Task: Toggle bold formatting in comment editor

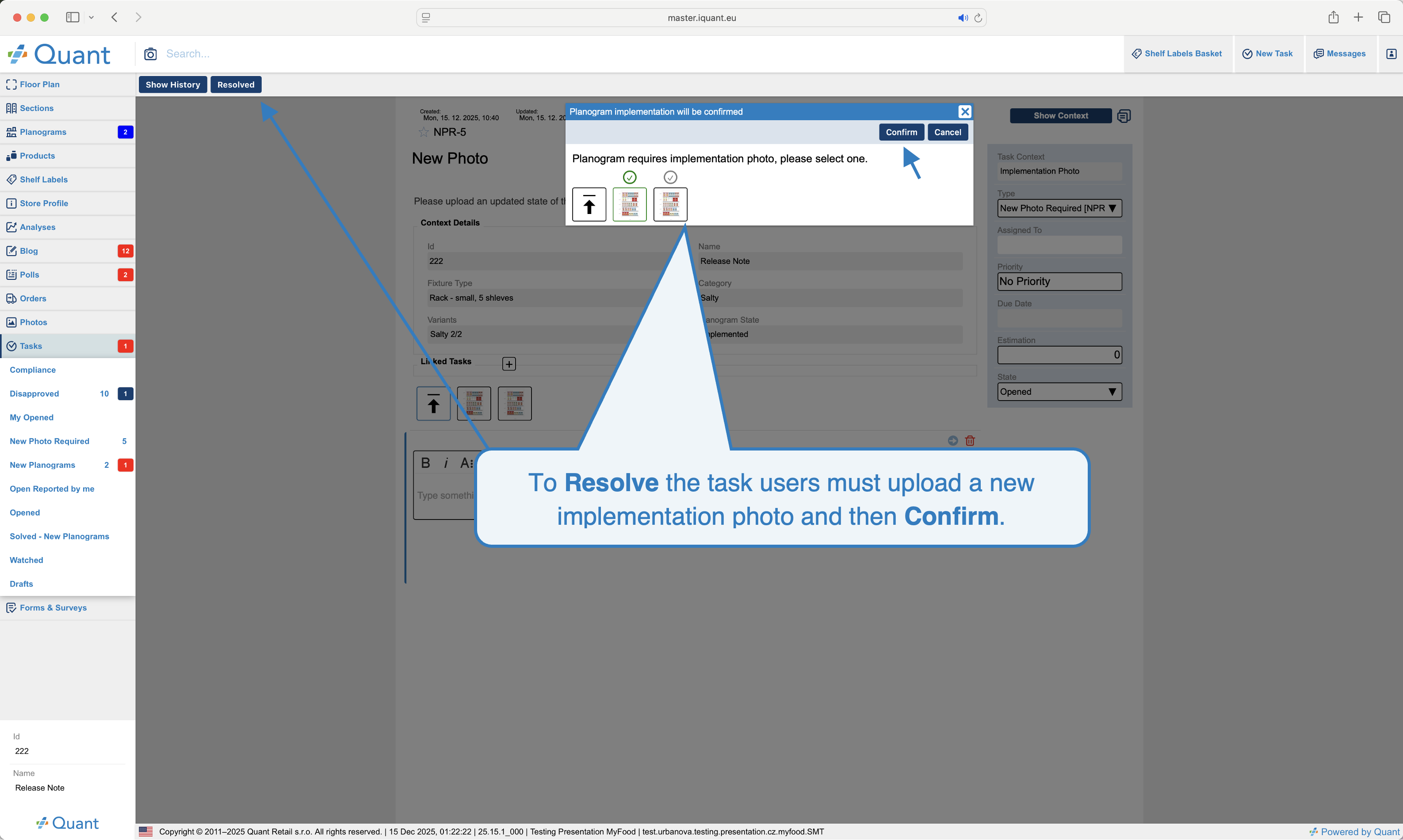Action: pyautogui.click(x=426, y=463)
